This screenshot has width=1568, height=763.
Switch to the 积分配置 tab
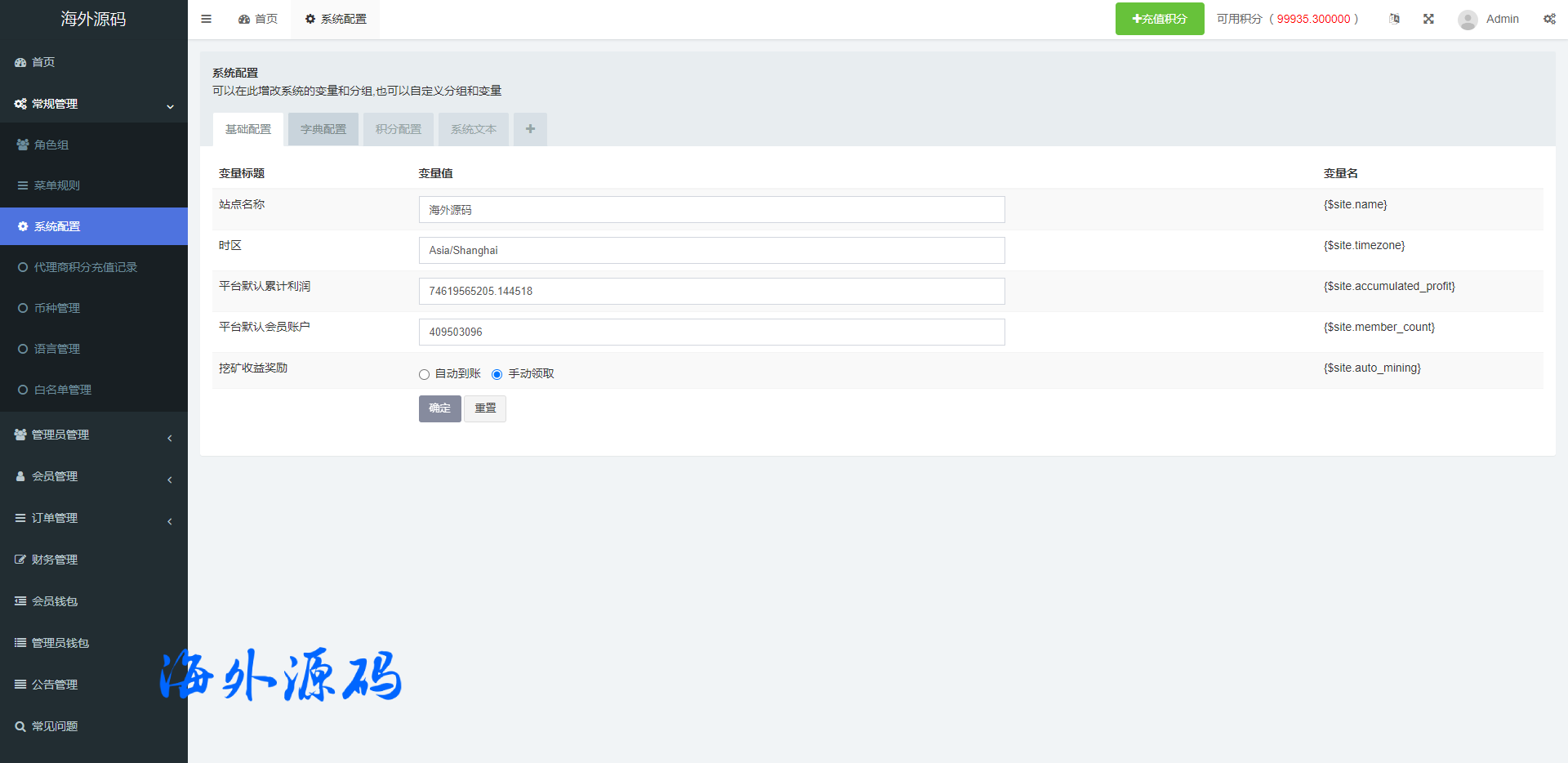pyautogui.click(x=399, y=129)
